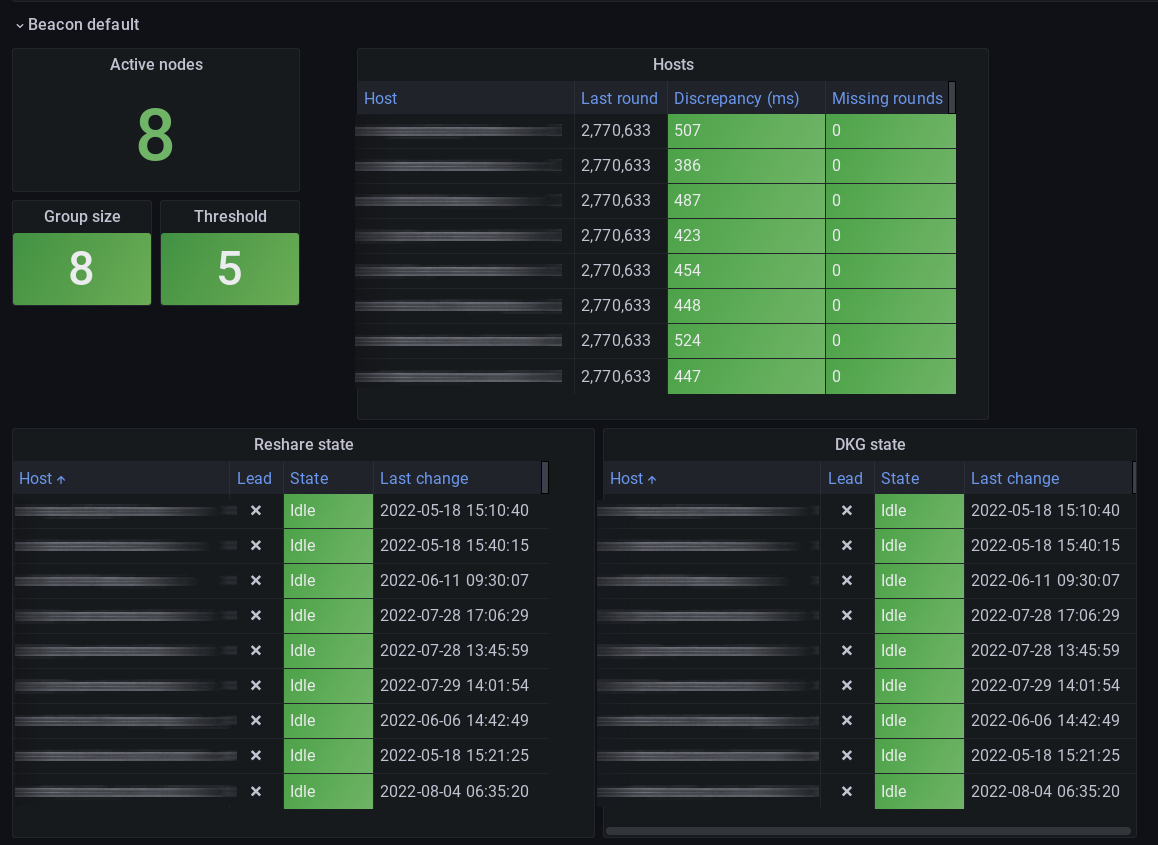Click the green Threshold value 5 tile

point(230,269)
